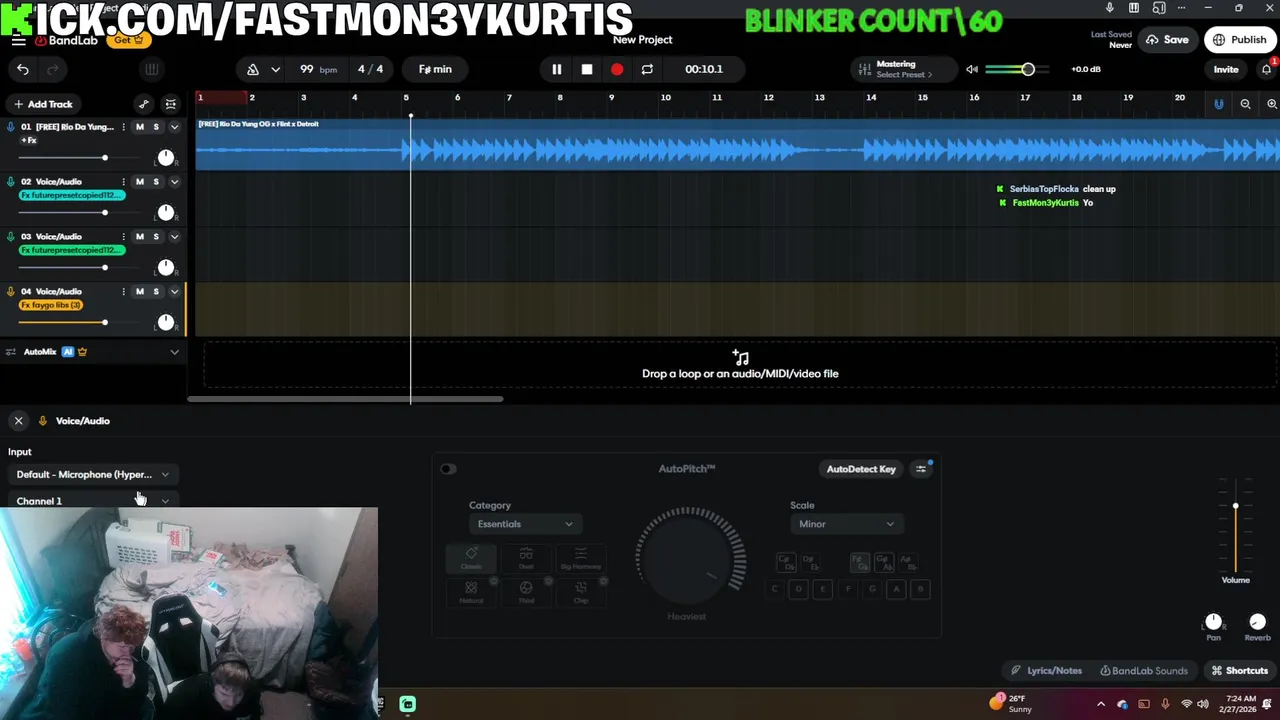Open metronome options dropdown arrow
Viewport: 1280px width, 720px height.
275,69
